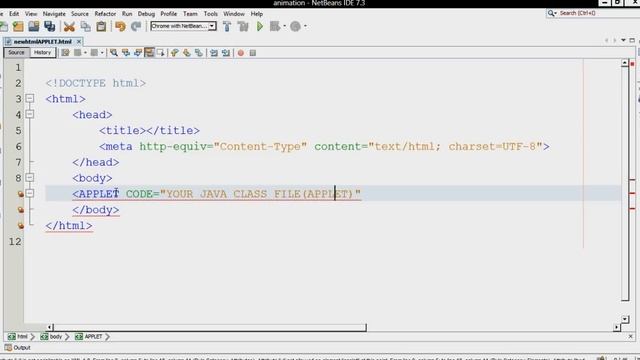Click the vertical scrollbar in editor
This screenshot has height=360, width=640.
pyautogui.click(x=625, y=184)
